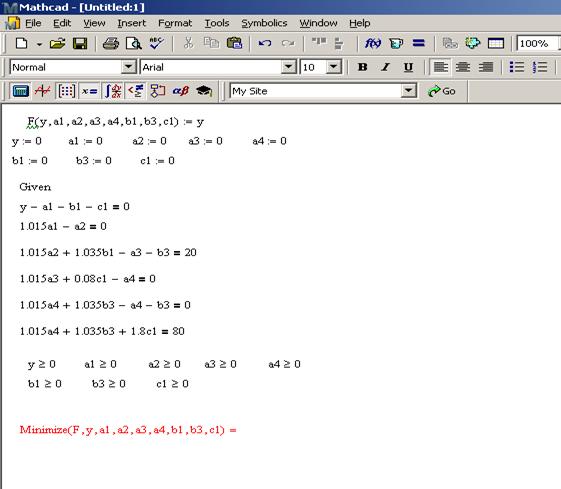Select the Minimize function expression
The width and height of the screenshot is (561, 489).
(128, 430)
